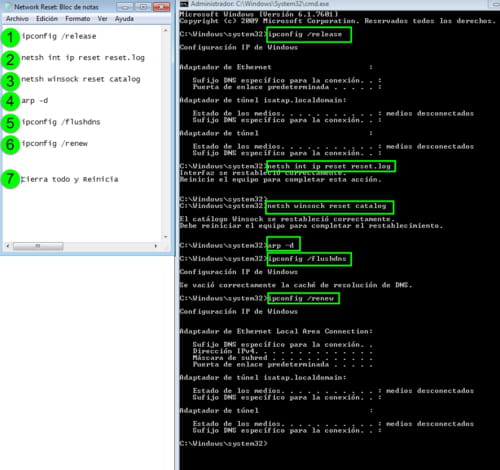The width and height of the screenshot is (500, 470).
Task: Click the horizontal scrollbar right arrow
Action: [x=156, y=246]
